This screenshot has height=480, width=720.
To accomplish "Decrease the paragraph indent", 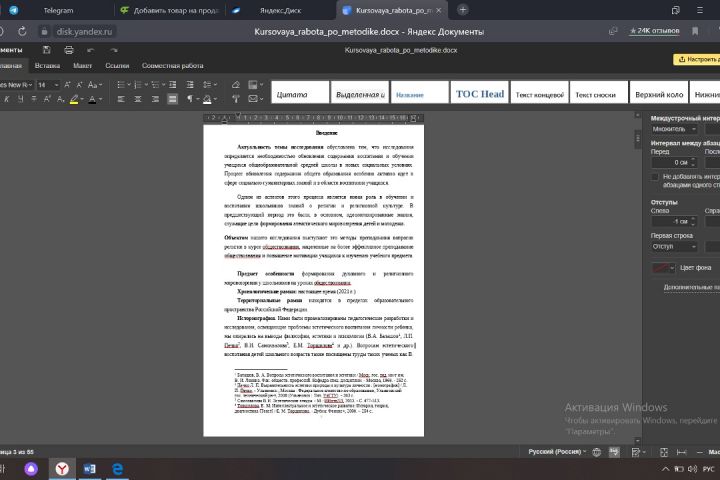I will 173,85.
